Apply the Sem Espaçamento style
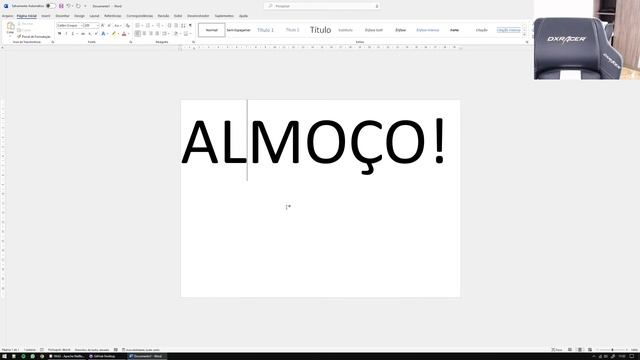Viewport: 640px width, 360px height. 238,30
